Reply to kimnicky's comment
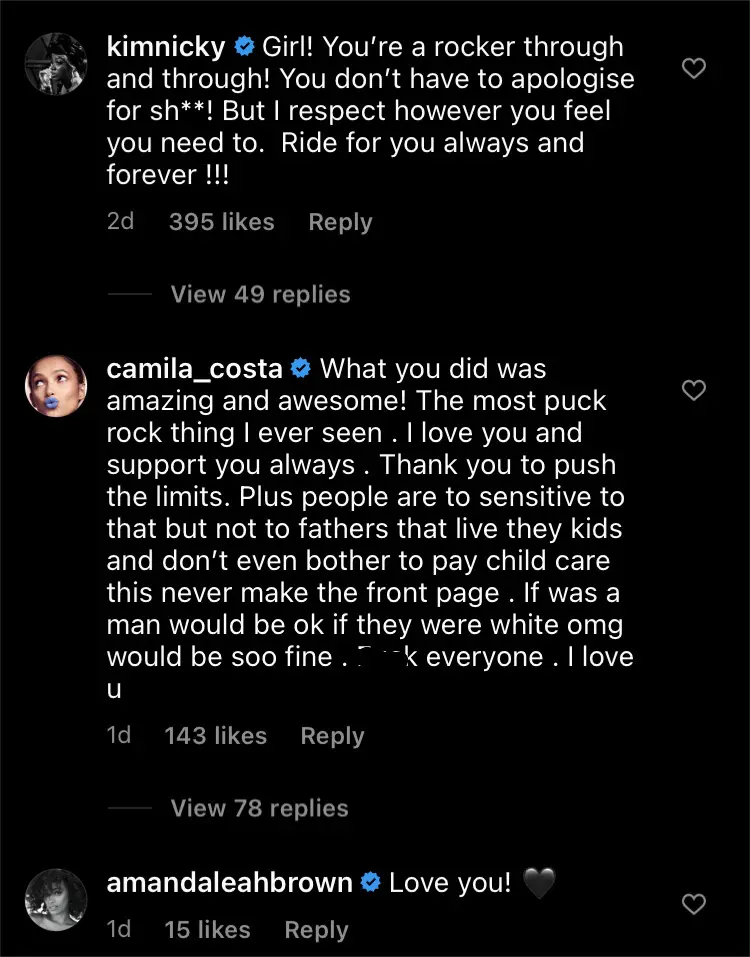The height and width of the screenshot is (957, 750). [x=340, y=222]
